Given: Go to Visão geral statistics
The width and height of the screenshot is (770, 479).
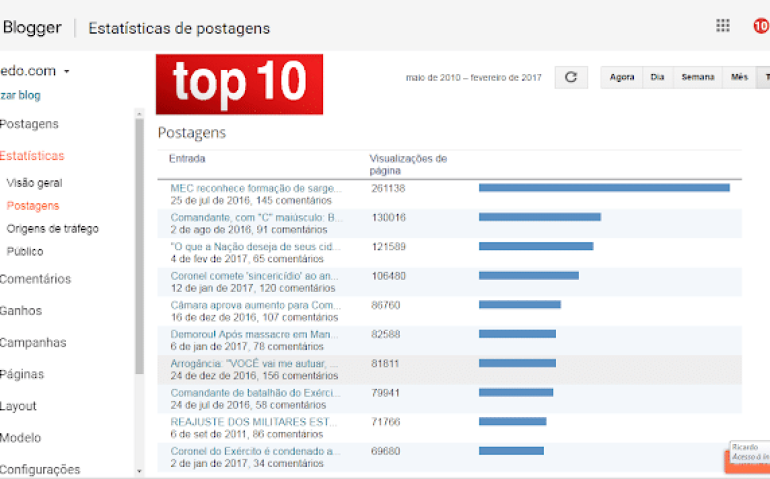Looking at the screenshot, I should (x=34, y=183).
